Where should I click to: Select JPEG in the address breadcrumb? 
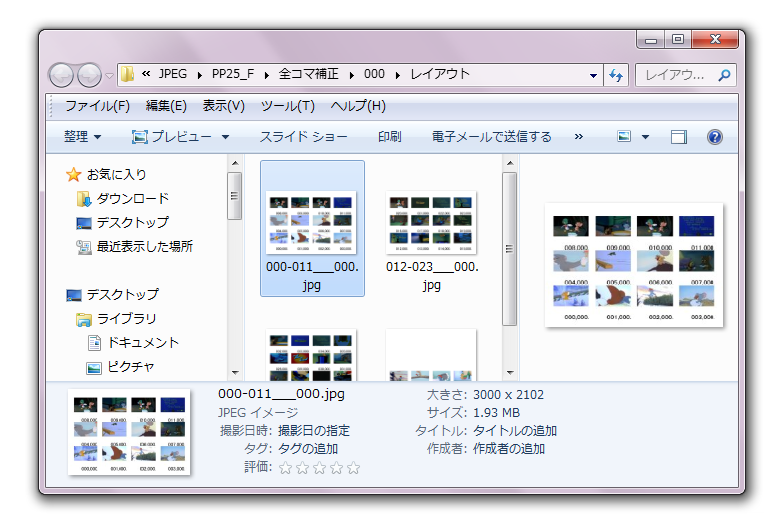coord(173,74)
